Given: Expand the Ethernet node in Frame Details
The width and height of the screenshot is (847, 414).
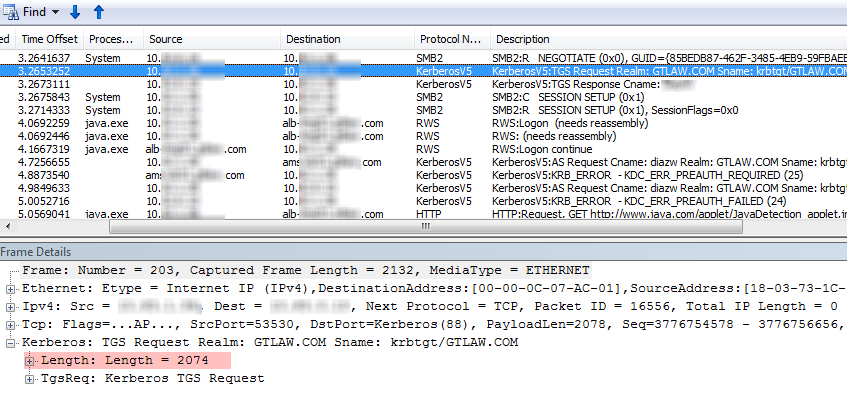Looking at the screenshot, I should pos(10,288).
